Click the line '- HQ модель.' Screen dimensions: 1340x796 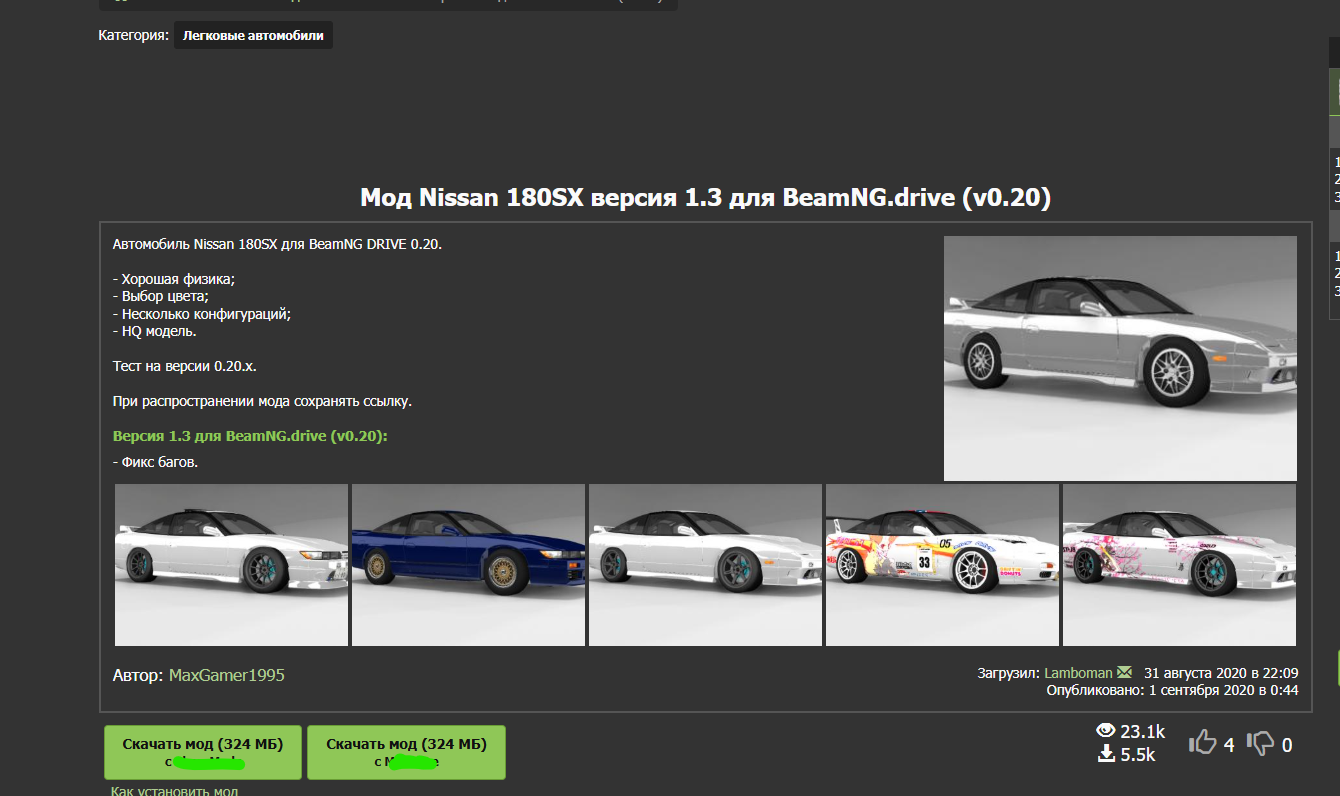pos(155,331)
